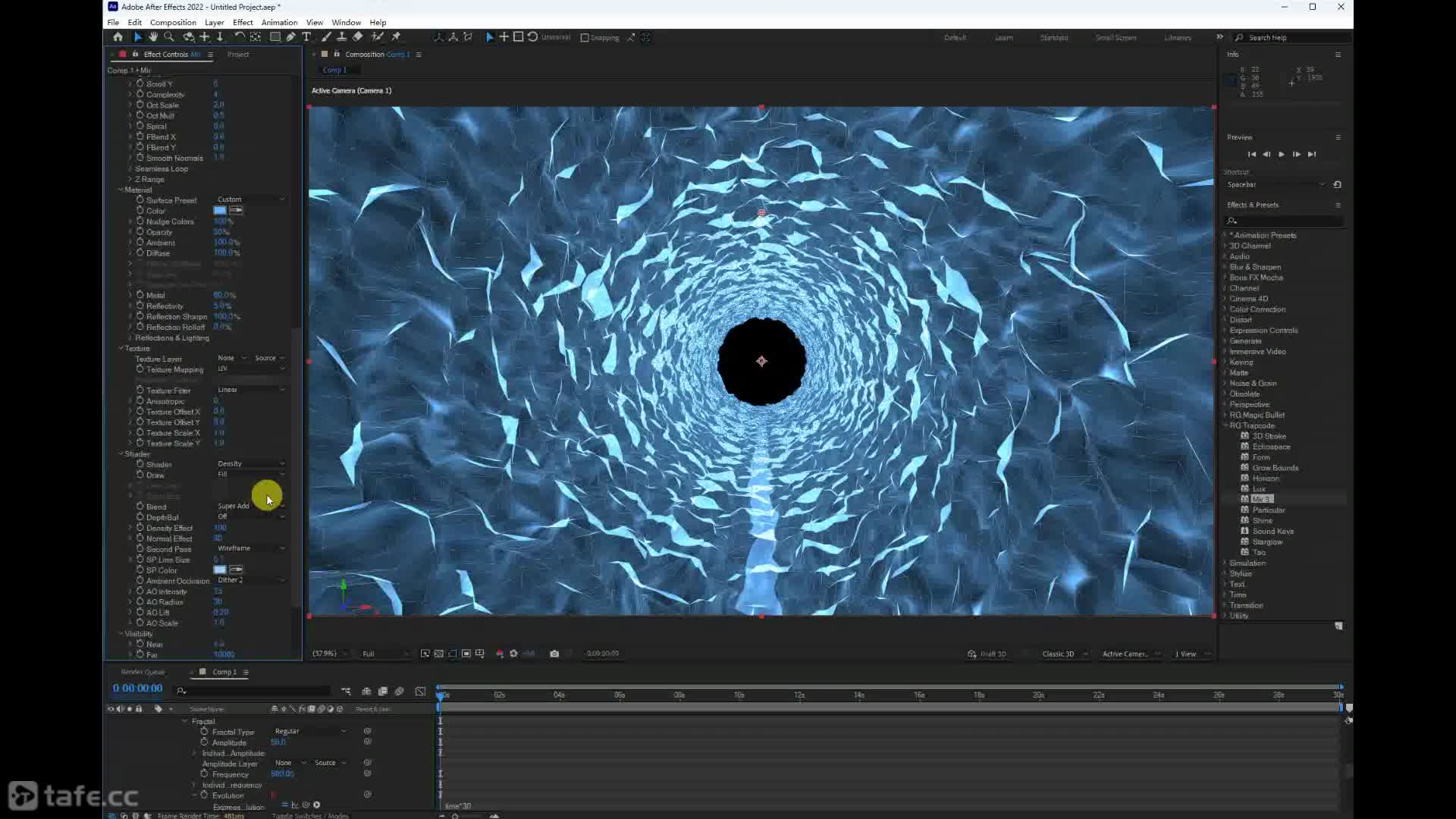Viewport: 1456px width, 819px height.
Task: Open the Layer menu
Action: coord(214,22)
